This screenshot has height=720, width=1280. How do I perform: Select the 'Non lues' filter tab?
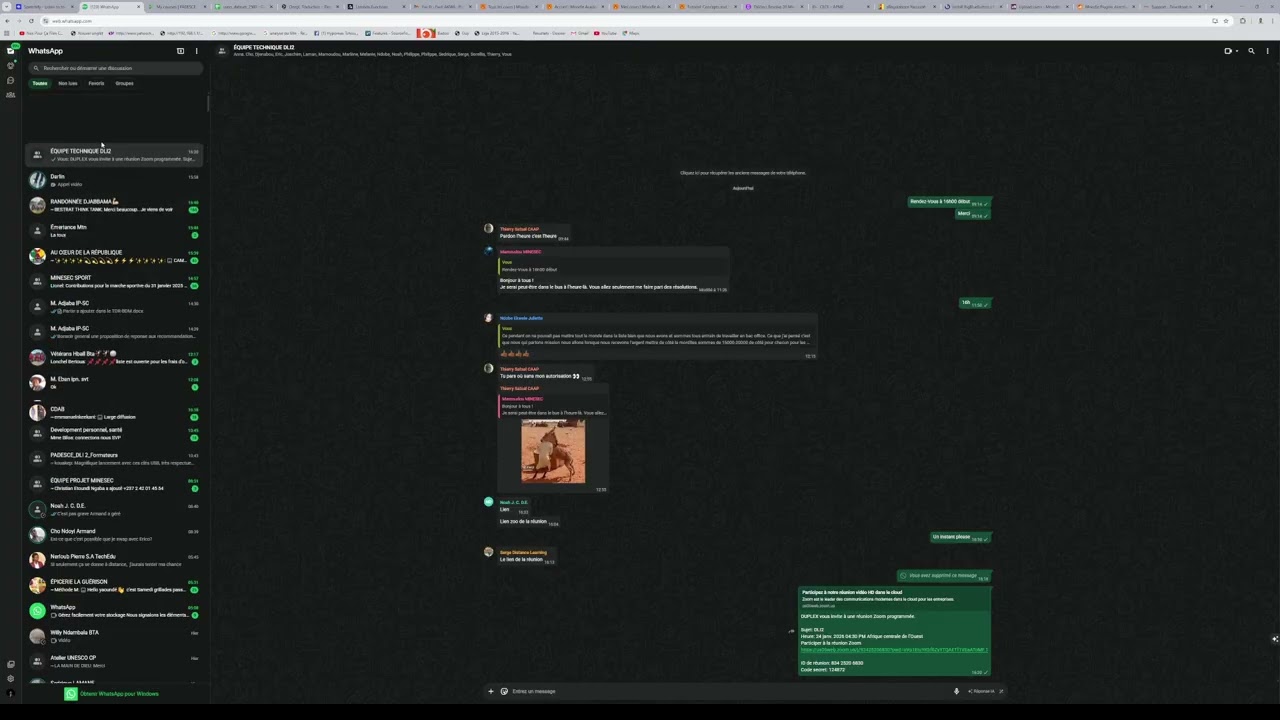pyautogui.click(x=67, y=83)
